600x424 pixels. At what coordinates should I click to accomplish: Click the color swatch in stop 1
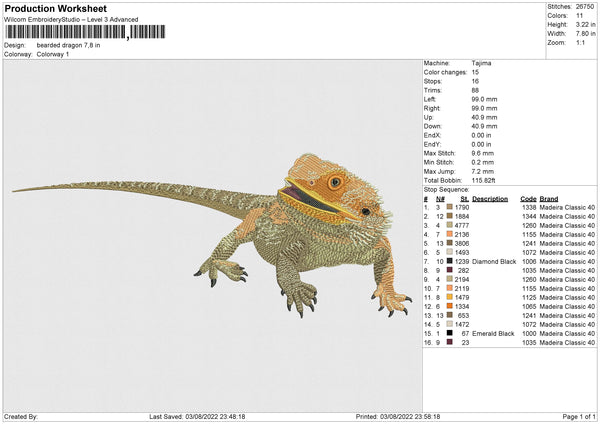point(449,207)
